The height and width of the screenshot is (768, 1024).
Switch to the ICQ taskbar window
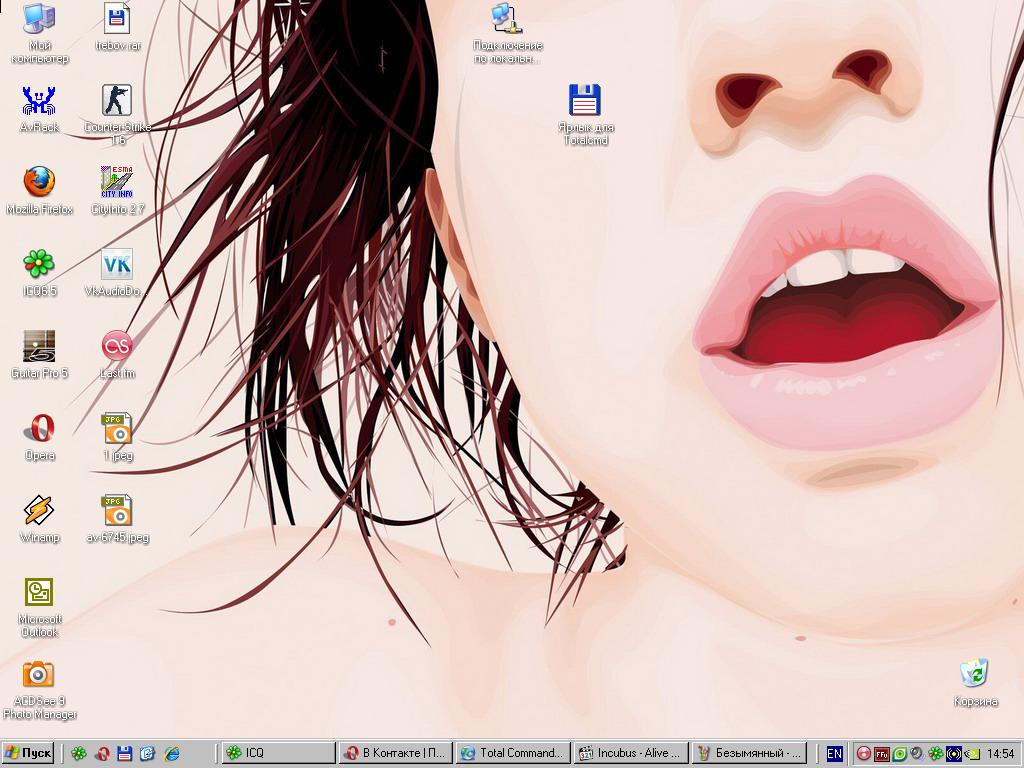pos(278,753)
